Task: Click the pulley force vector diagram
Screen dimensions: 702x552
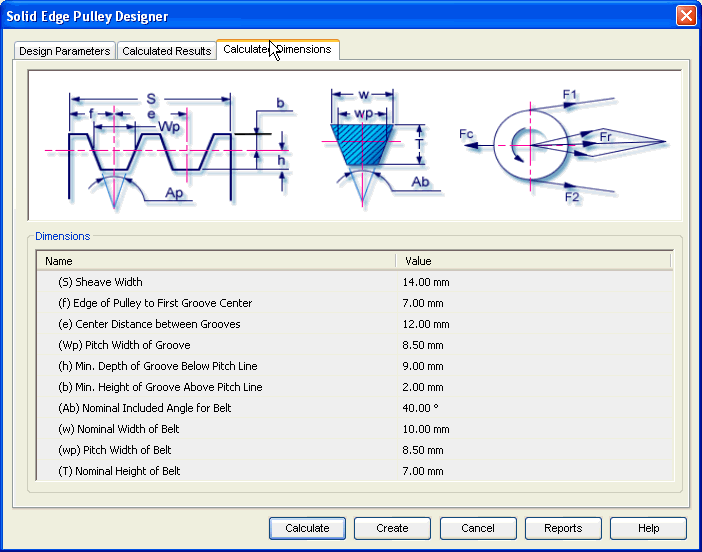Action: (x=565, y=145)
